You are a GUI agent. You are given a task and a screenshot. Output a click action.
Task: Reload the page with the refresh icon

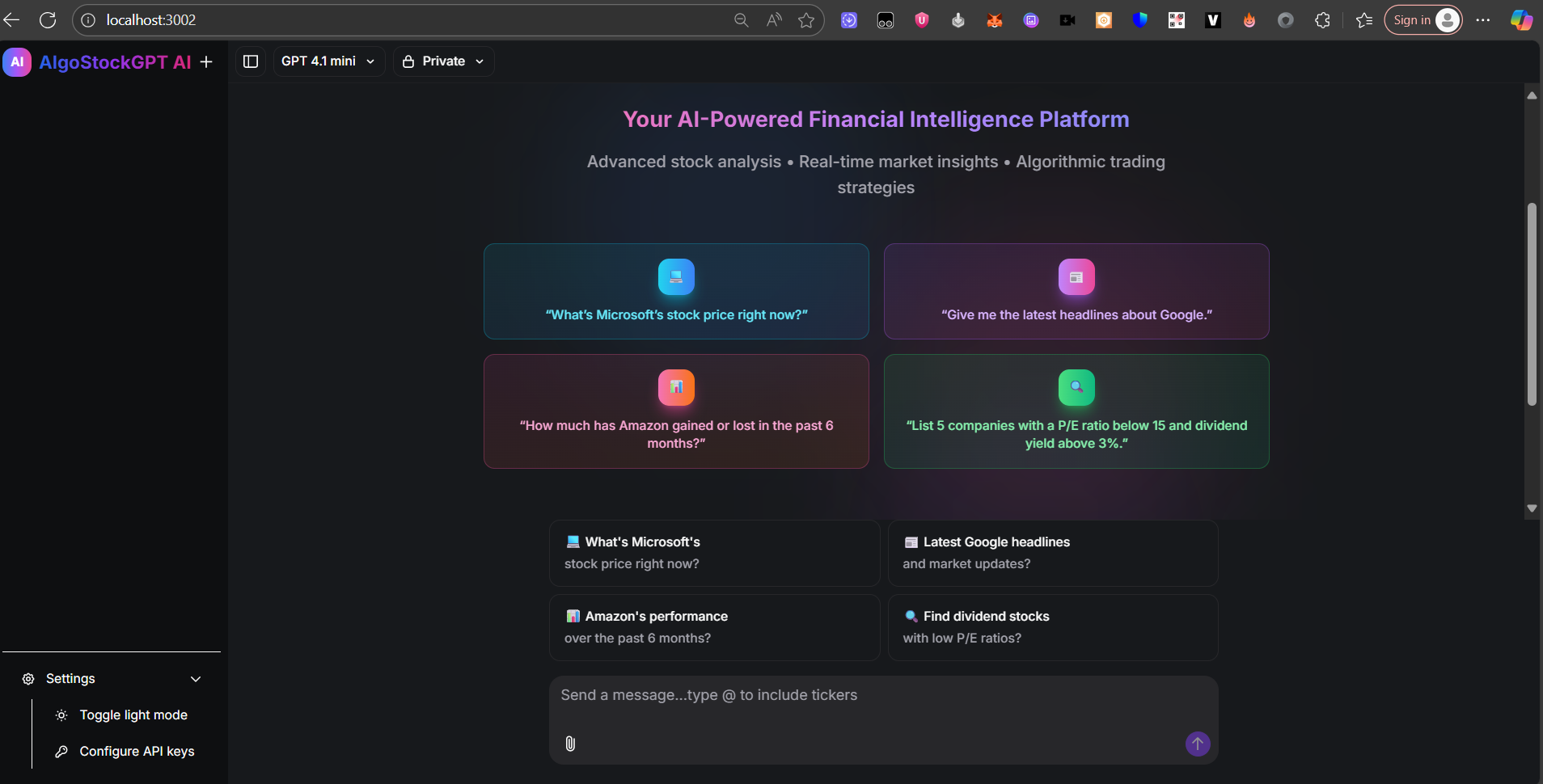point(48,20)
